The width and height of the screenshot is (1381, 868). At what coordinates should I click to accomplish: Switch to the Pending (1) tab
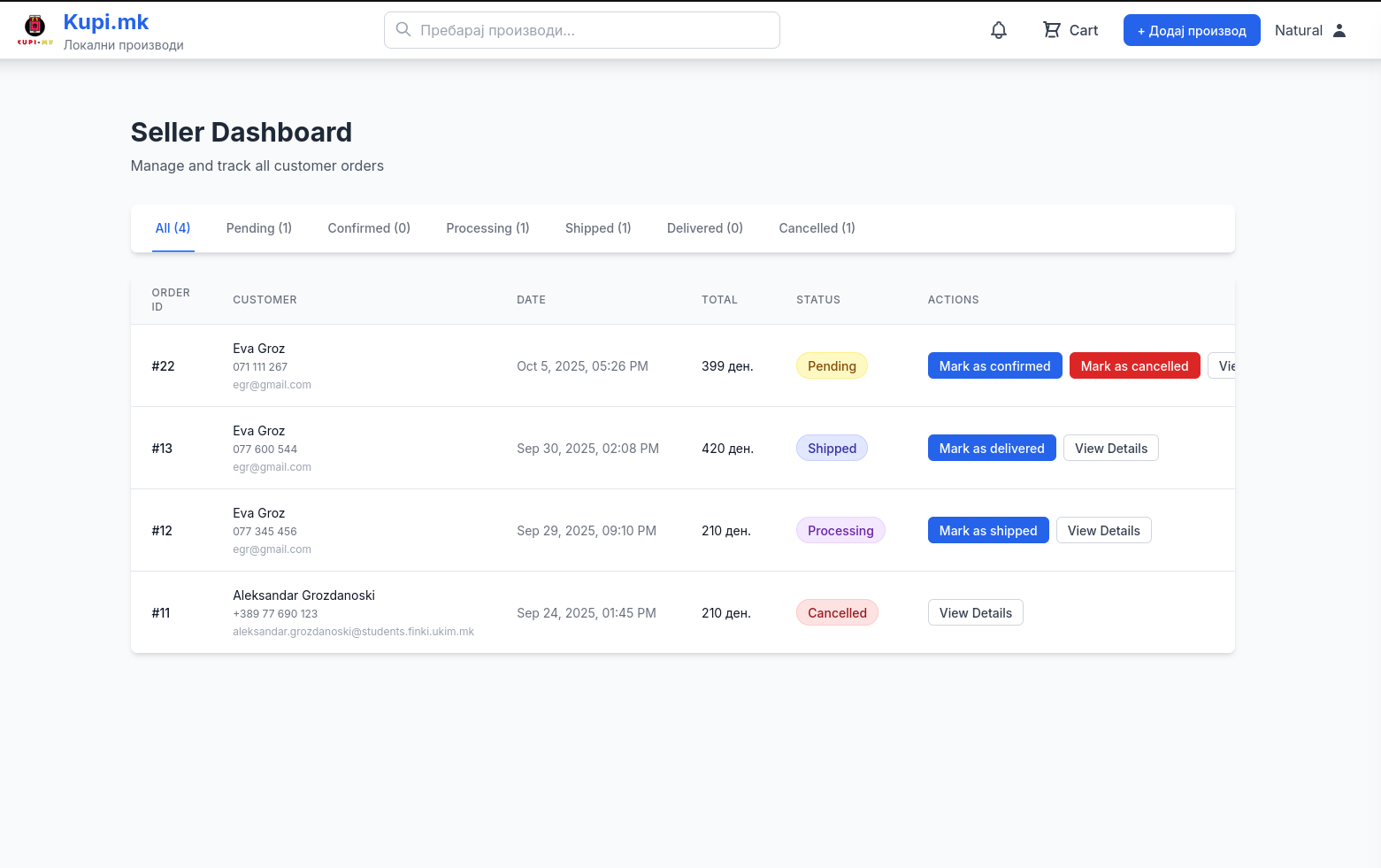(258, 228)
